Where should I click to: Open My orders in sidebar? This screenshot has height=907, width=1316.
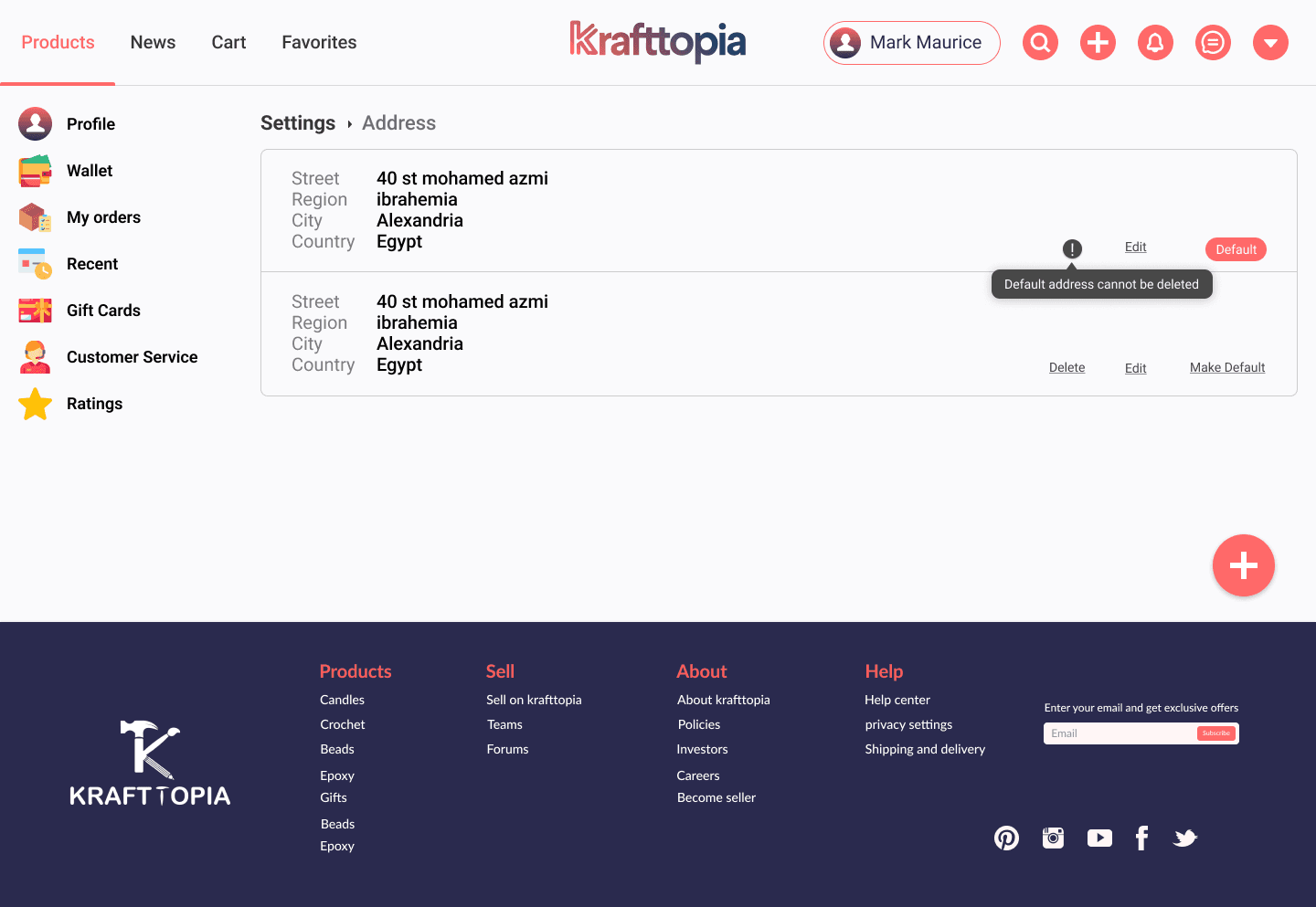click(x=103, y=217)
